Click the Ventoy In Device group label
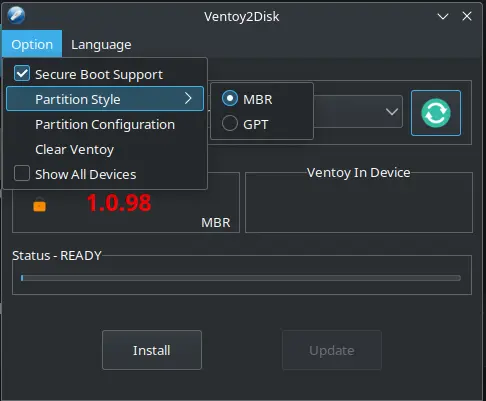Viewport: 486px width, 401px height. [358, 173]
